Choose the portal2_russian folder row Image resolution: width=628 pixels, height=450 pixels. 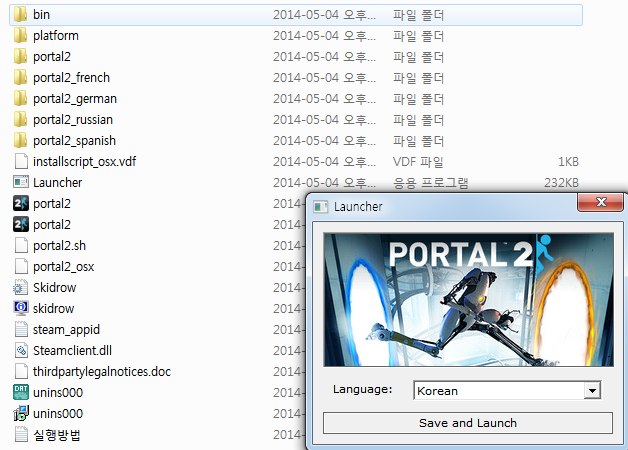coord(73,120)
